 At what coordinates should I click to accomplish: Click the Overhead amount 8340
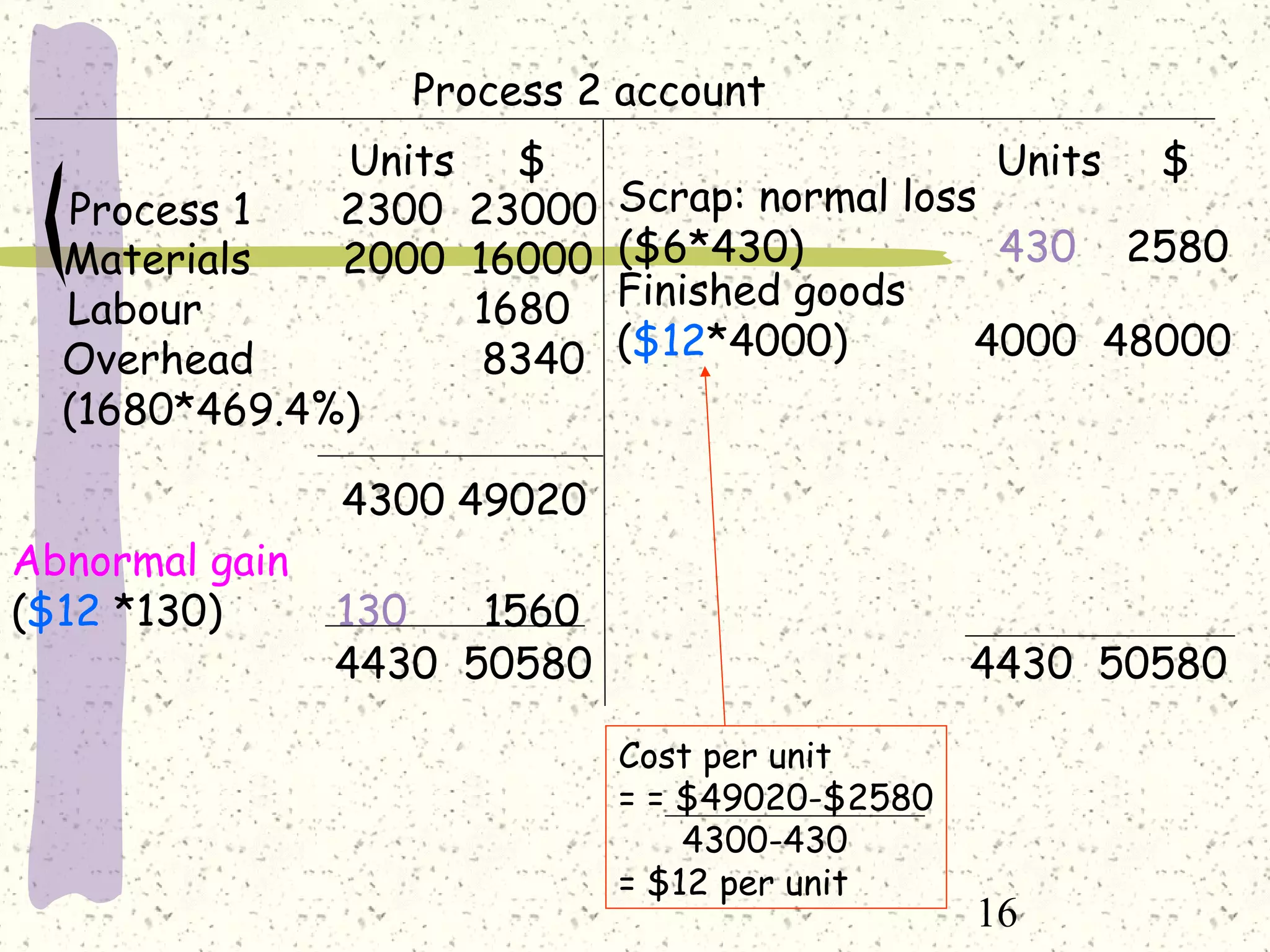coord(533,359)
